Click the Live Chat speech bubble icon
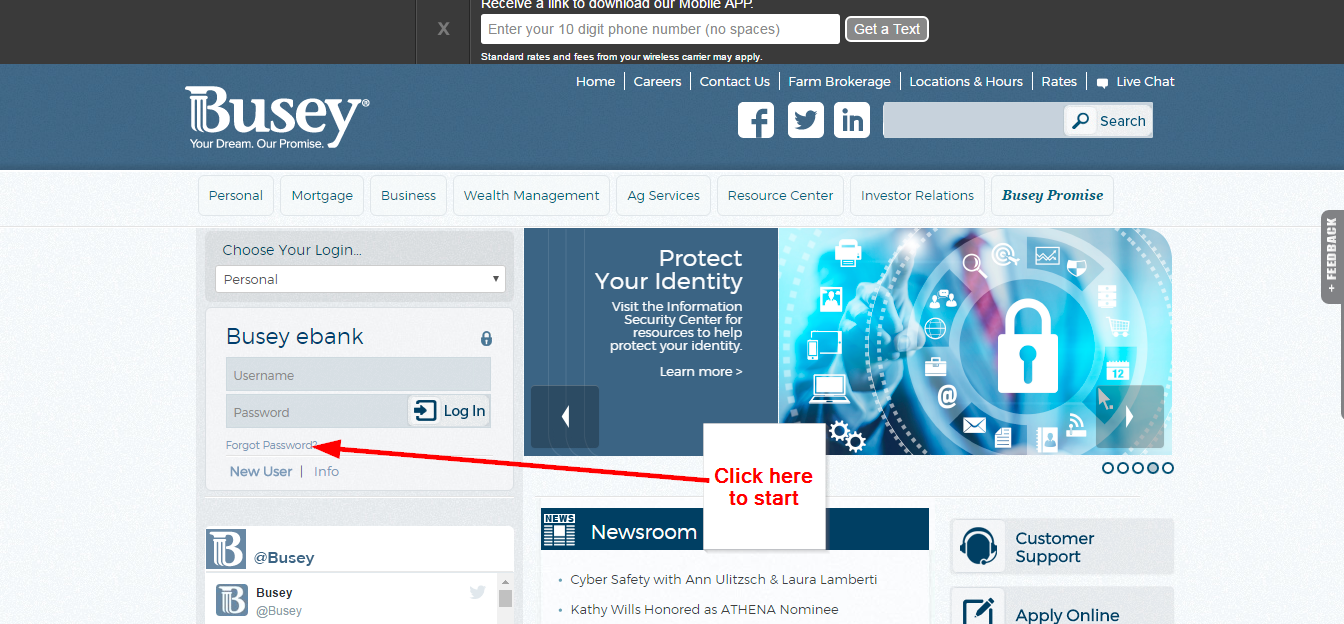This screenshot has height=624, width=1344. [x=1102, y=83]
